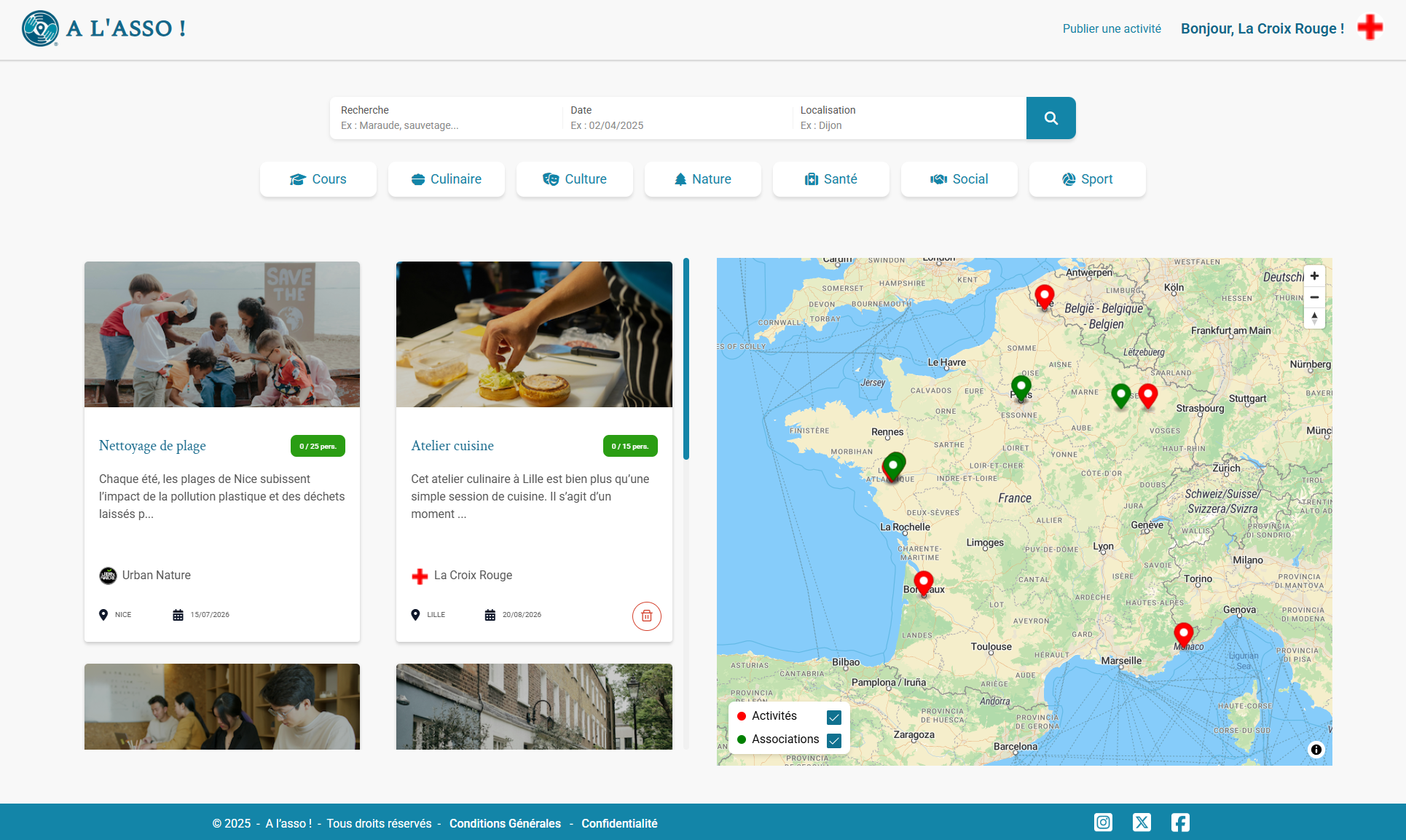The width and height of the screenshot is (1406, 840).
Task: Filter by the Santé category
Action: pyautogui.click(x=830, y=179)
